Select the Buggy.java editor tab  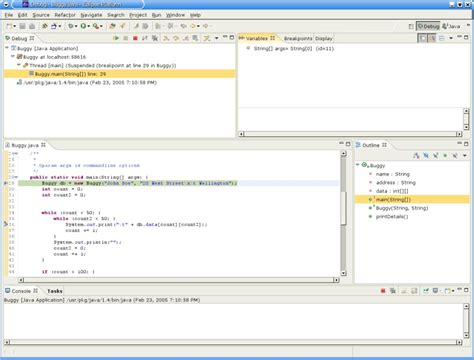(25, 145)
